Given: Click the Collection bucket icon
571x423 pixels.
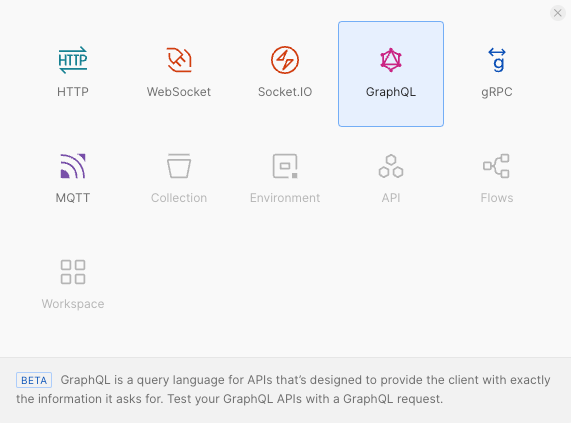Looking at the screenshot, I should 179,166.
